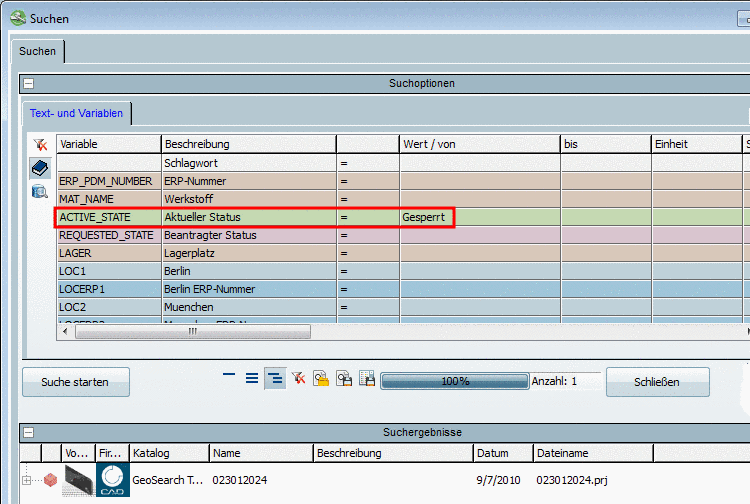750x504 pixels.
Task: Collapse the Suchergebnisse section
Action: 29,433
